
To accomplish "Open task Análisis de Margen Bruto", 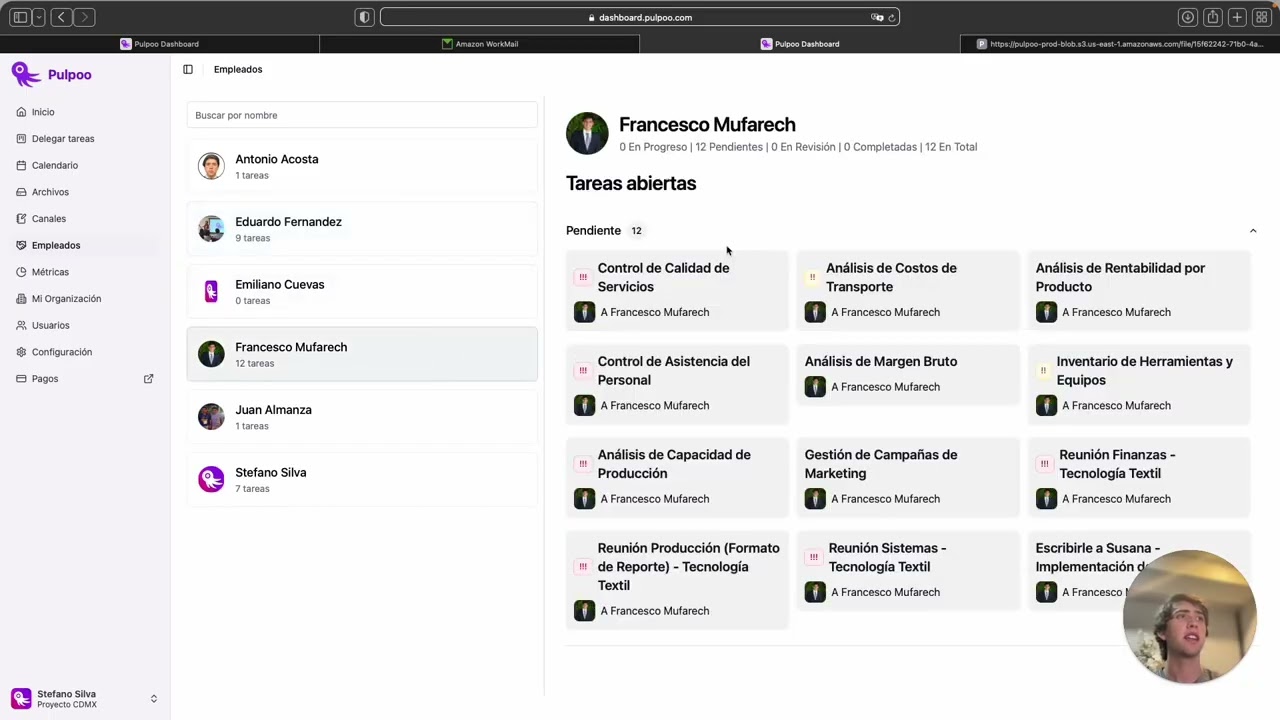I will (x=908, y=374).
